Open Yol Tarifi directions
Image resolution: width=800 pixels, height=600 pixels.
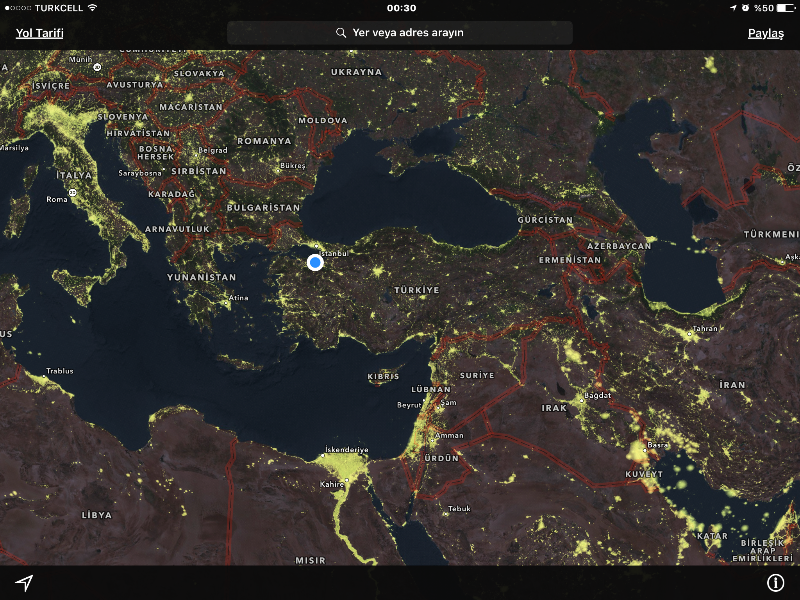click(x=40, y=33)
